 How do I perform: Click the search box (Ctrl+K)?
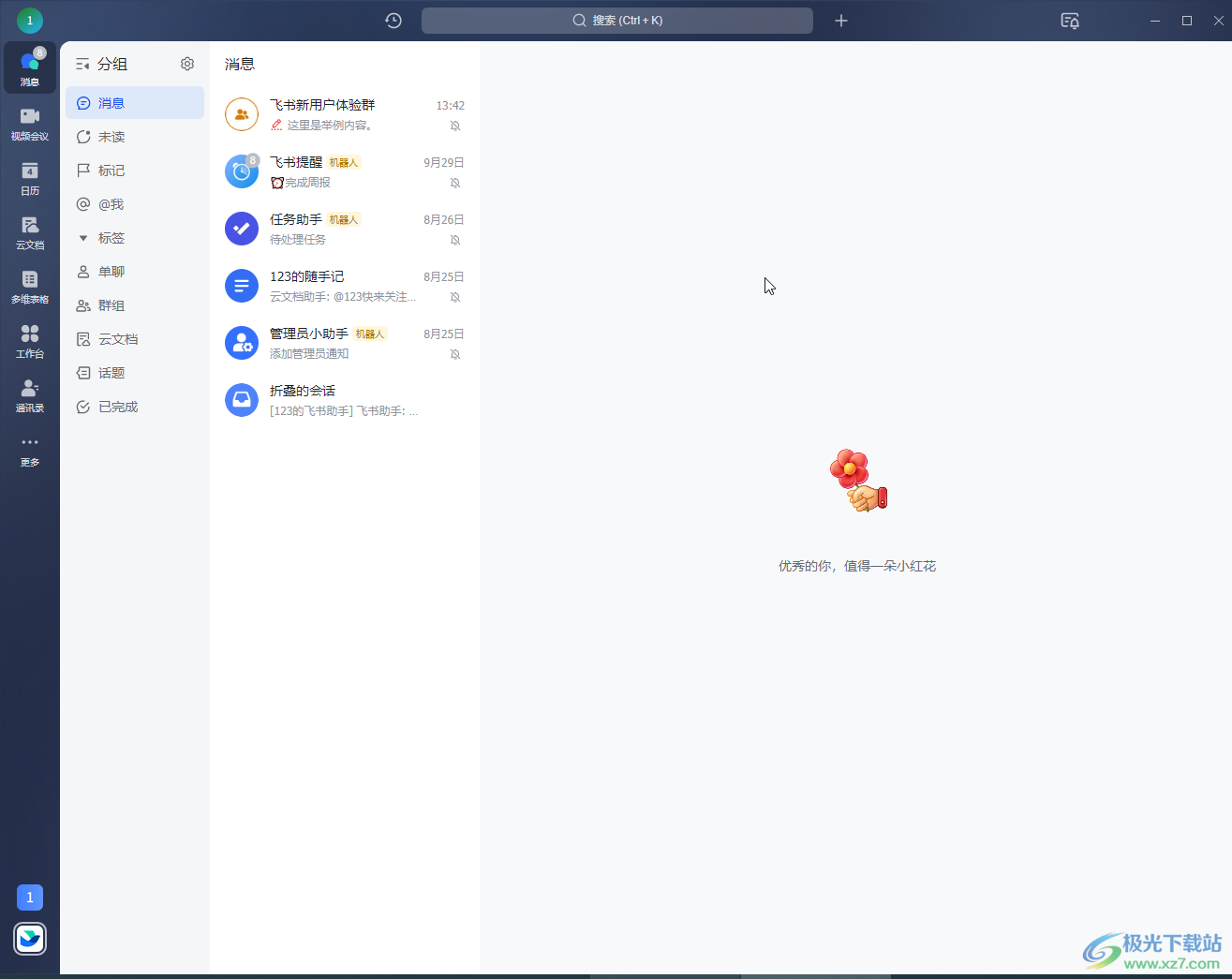617,21
